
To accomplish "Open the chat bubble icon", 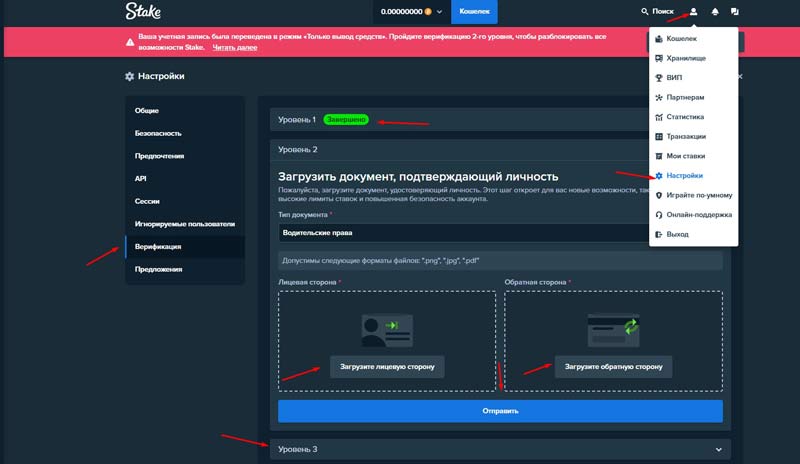I will (735, 12).
